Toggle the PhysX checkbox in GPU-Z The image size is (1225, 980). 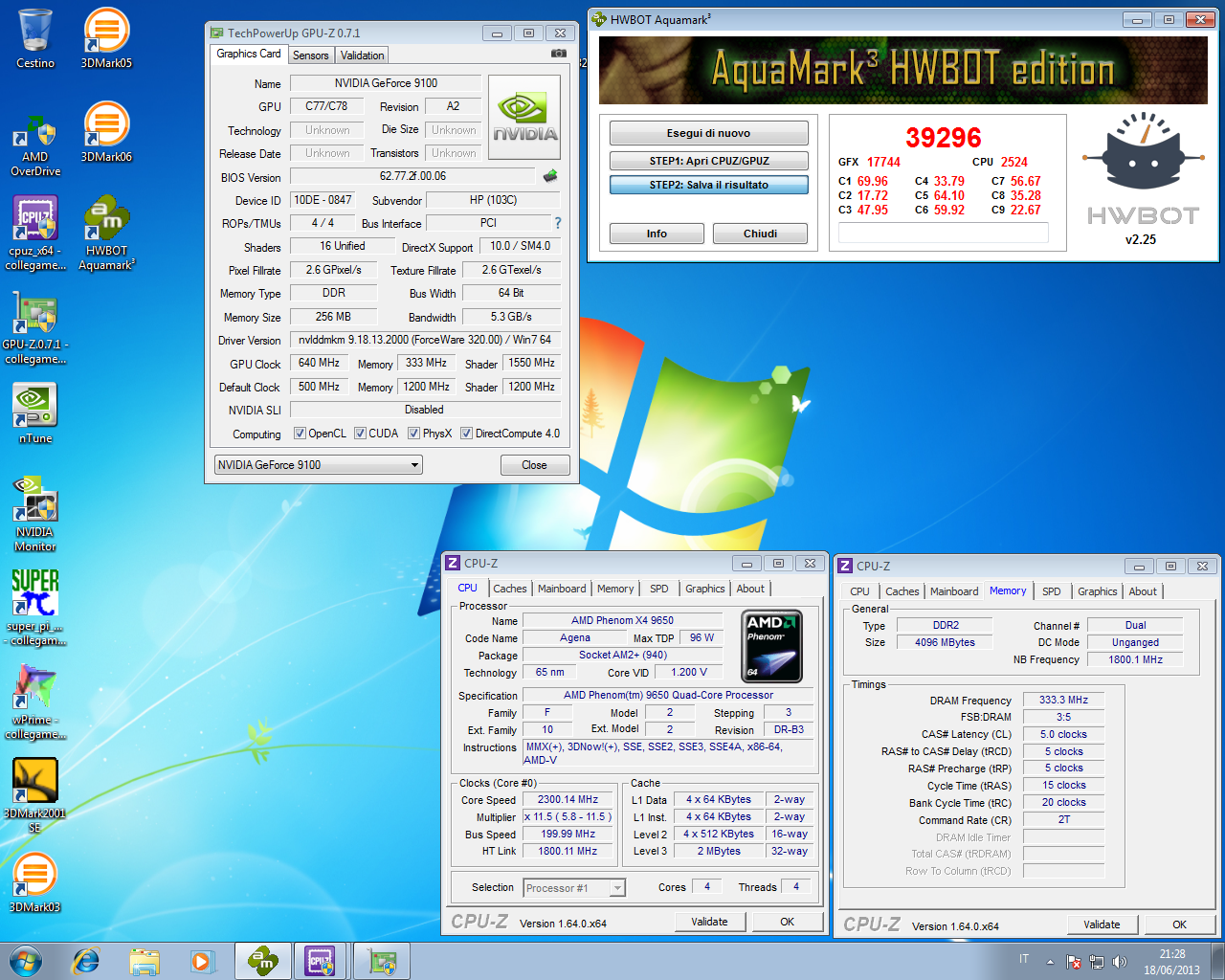[x=413, y=433]
